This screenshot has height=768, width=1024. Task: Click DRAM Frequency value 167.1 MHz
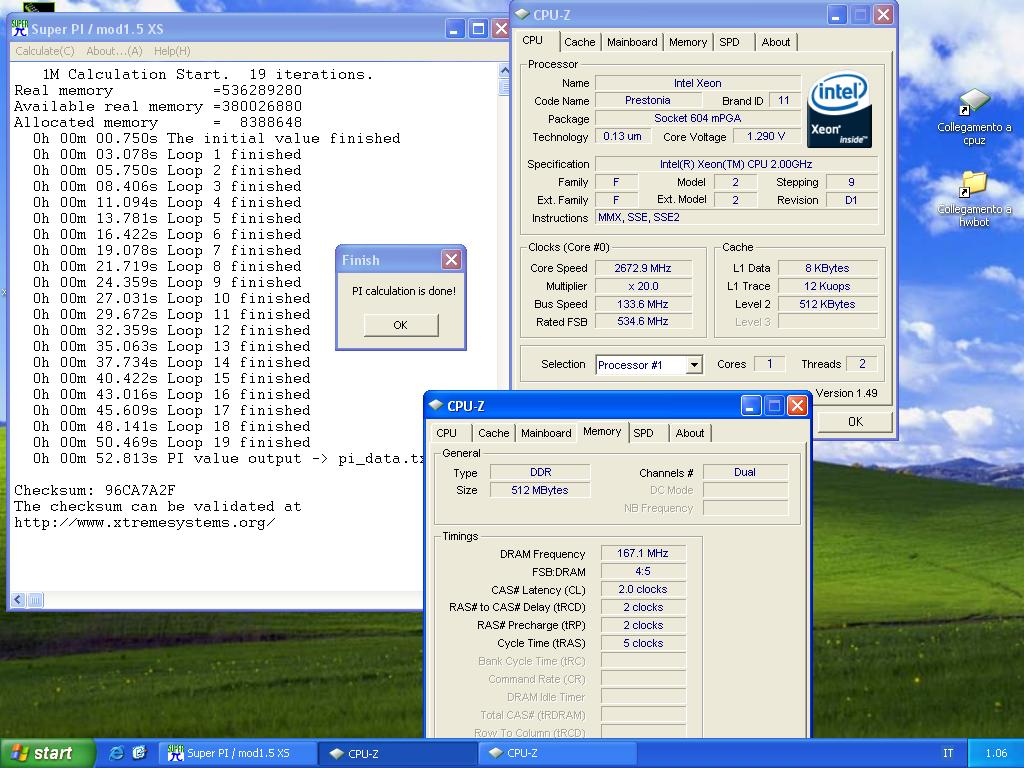[x=643, y=553]
